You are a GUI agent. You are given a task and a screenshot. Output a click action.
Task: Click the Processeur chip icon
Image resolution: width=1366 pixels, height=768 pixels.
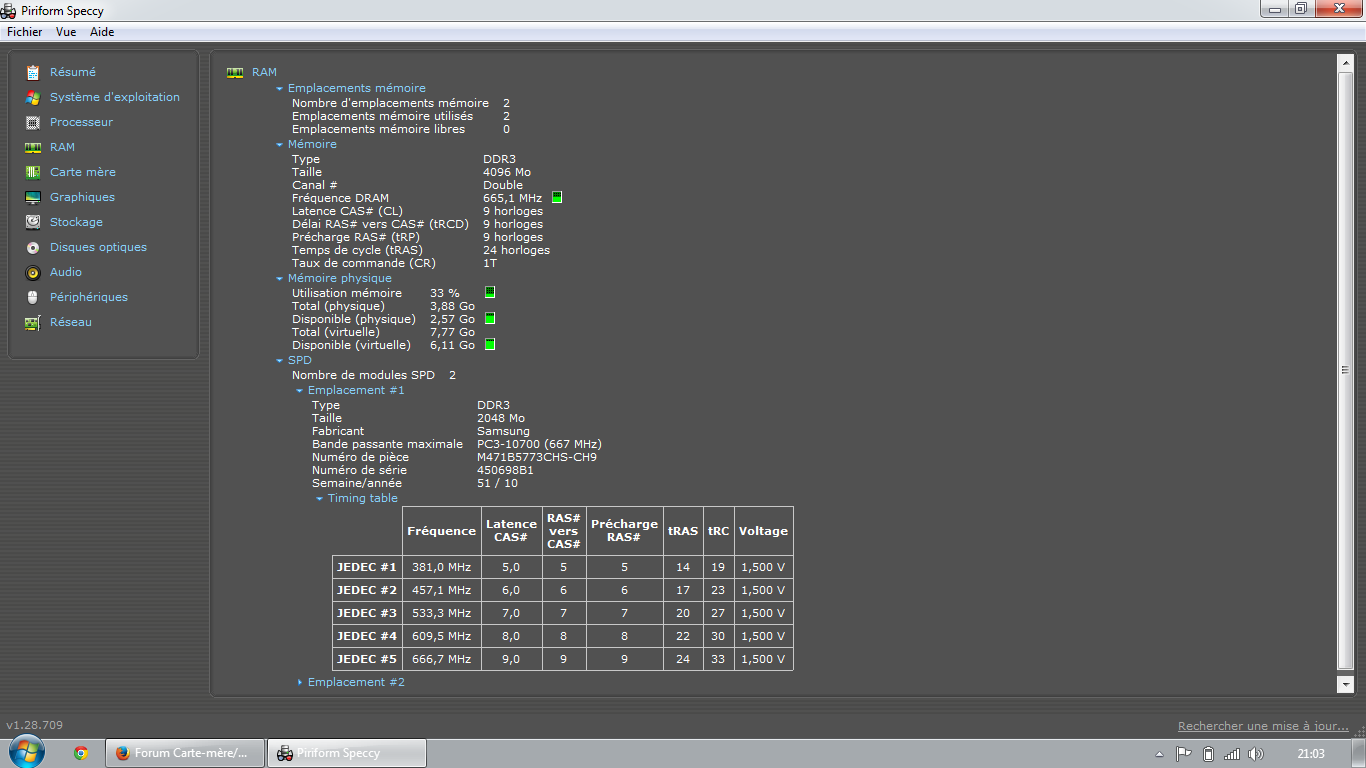click(33, 122)
